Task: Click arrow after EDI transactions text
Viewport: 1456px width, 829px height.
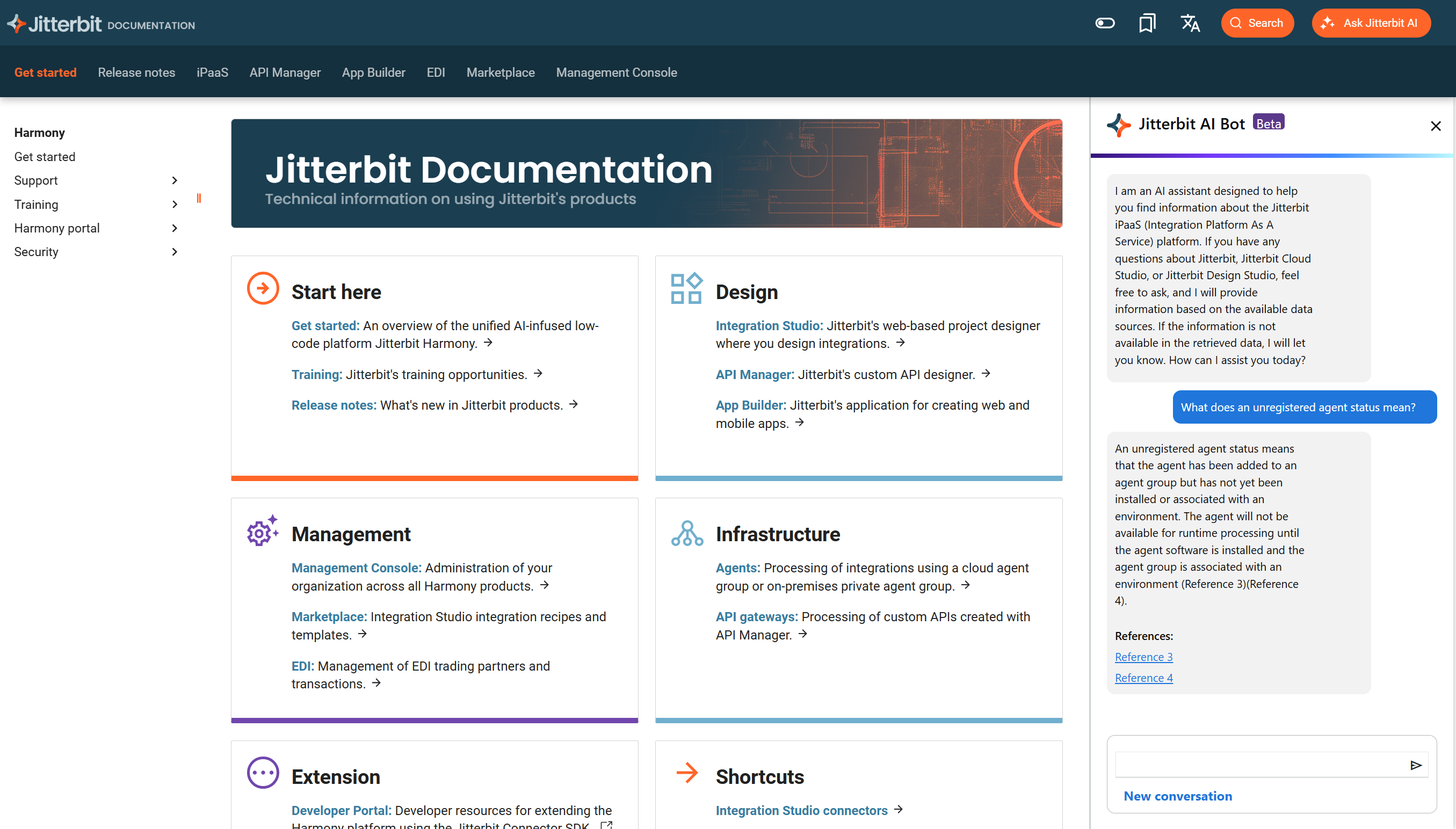Action: pos(376,683)
